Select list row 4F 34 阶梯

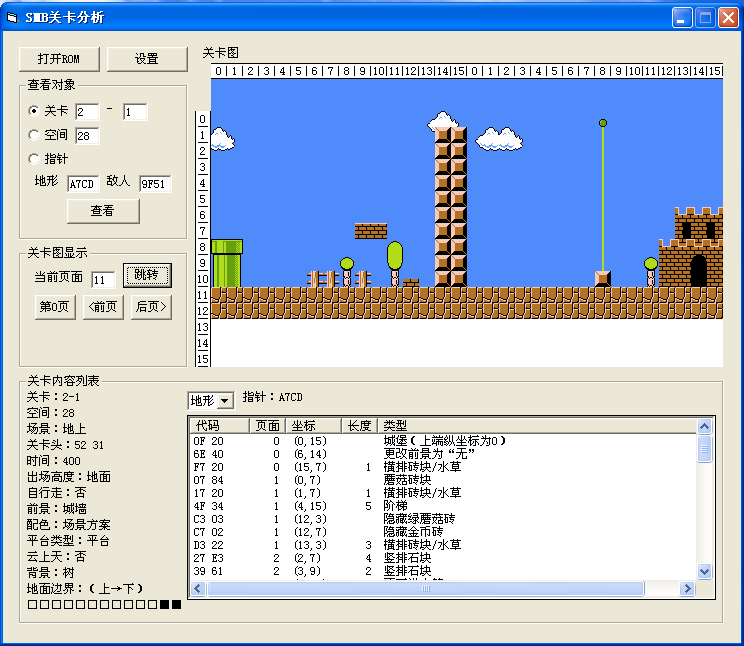click(x=443, y=506)
